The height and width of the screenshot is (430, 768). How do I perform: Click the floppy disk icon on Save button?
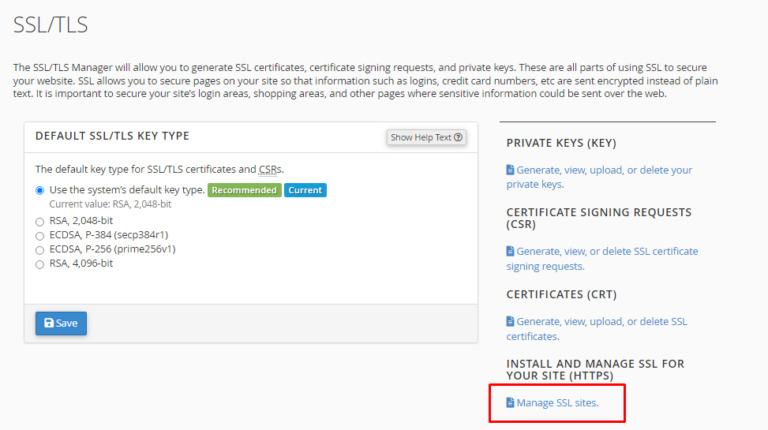(49, 323)
